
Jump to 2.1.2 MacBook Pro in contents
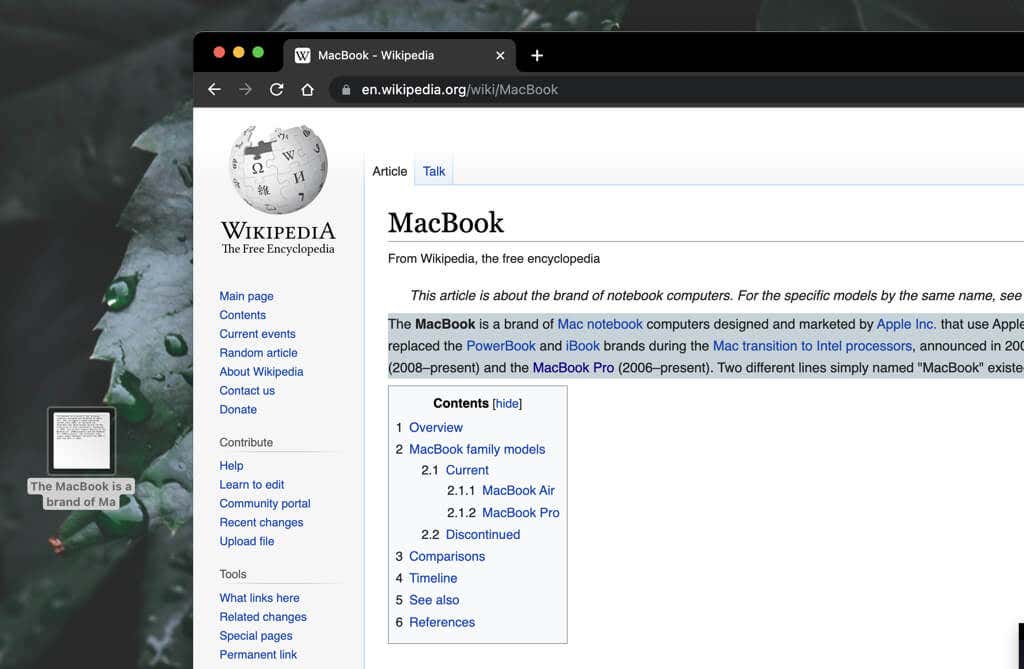tap(520, 513)
